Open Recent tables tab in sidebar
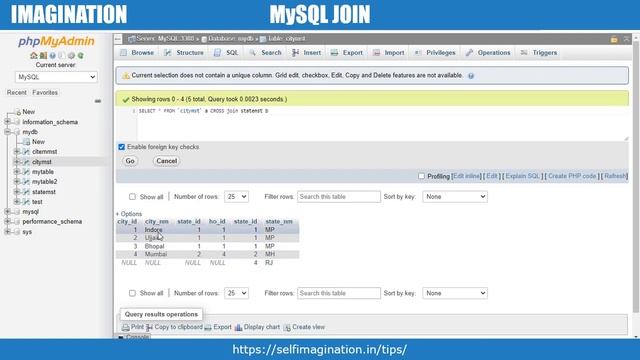 point(17,93)
